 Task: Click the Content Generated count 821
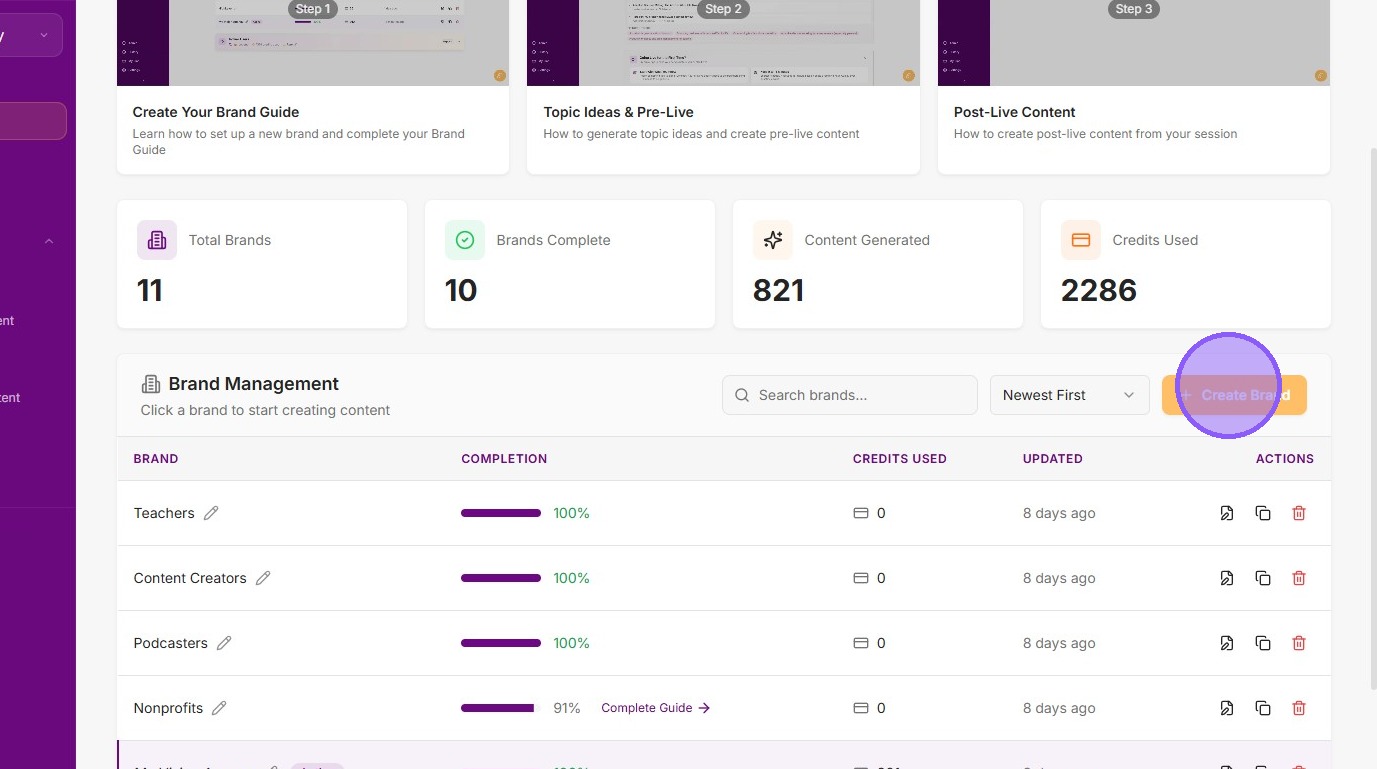pos(778,290)
